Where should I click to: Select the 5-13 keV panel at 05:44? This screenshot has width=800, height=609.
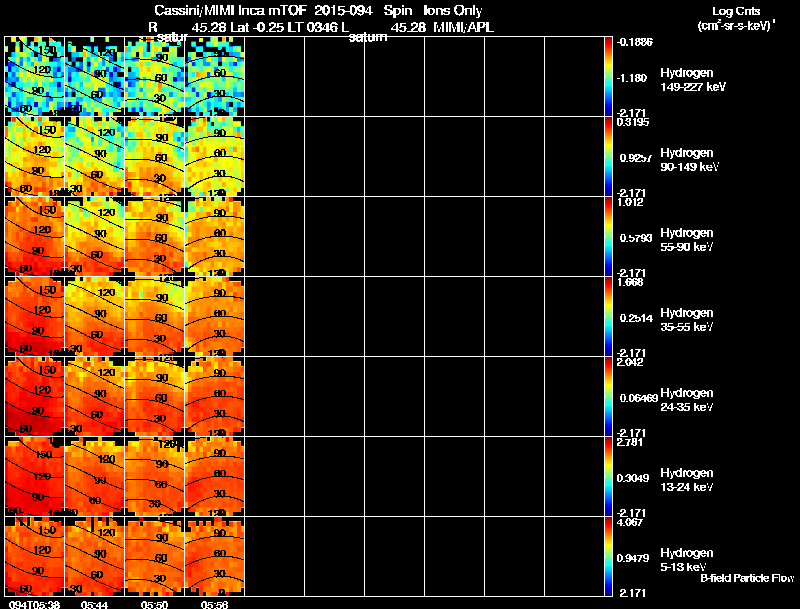[94, 557]
